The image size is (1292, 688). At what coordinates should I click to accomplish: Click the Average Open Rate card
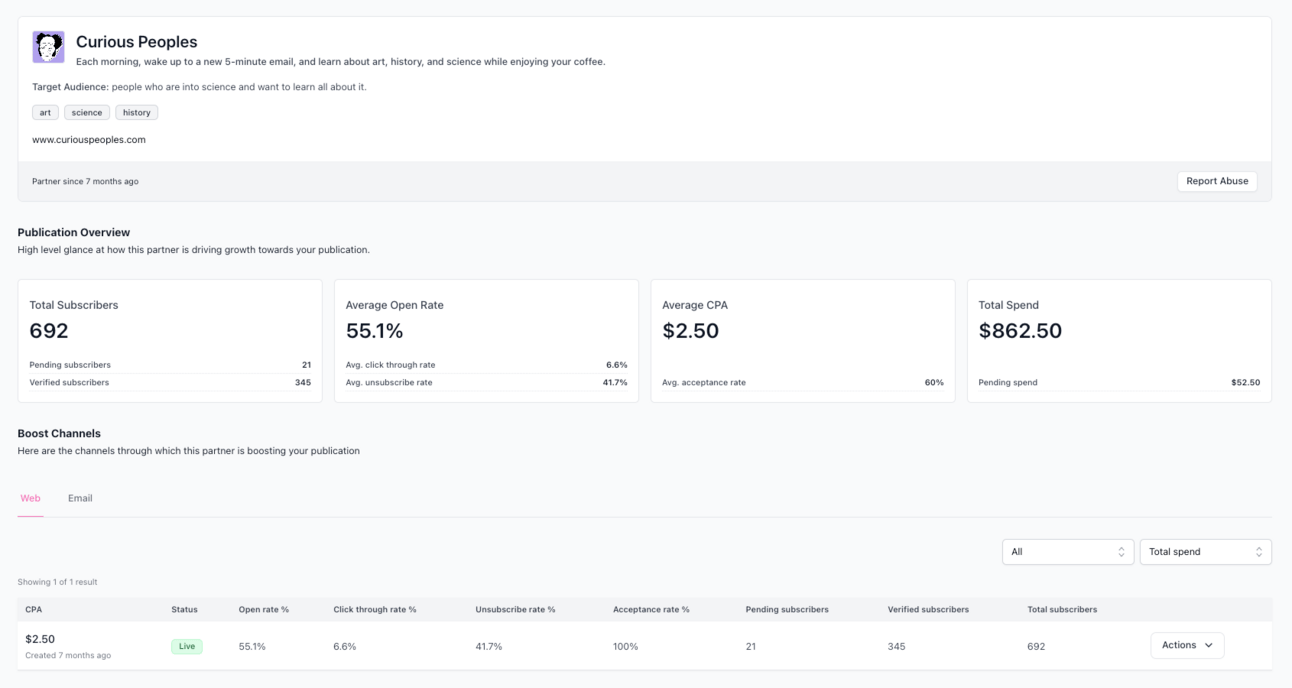pyautogui.click(x=486, y=341)
